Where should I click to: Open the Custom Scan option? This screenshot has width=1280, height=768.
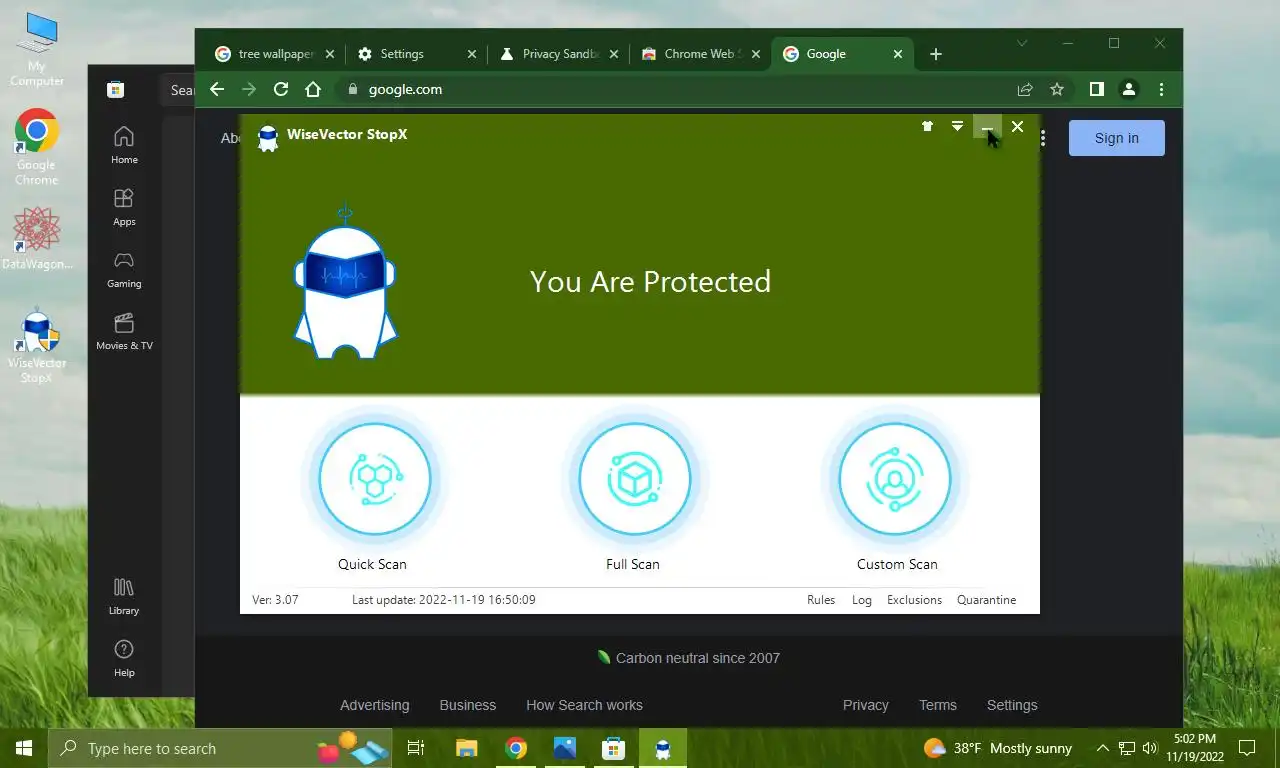coord(894,479)
